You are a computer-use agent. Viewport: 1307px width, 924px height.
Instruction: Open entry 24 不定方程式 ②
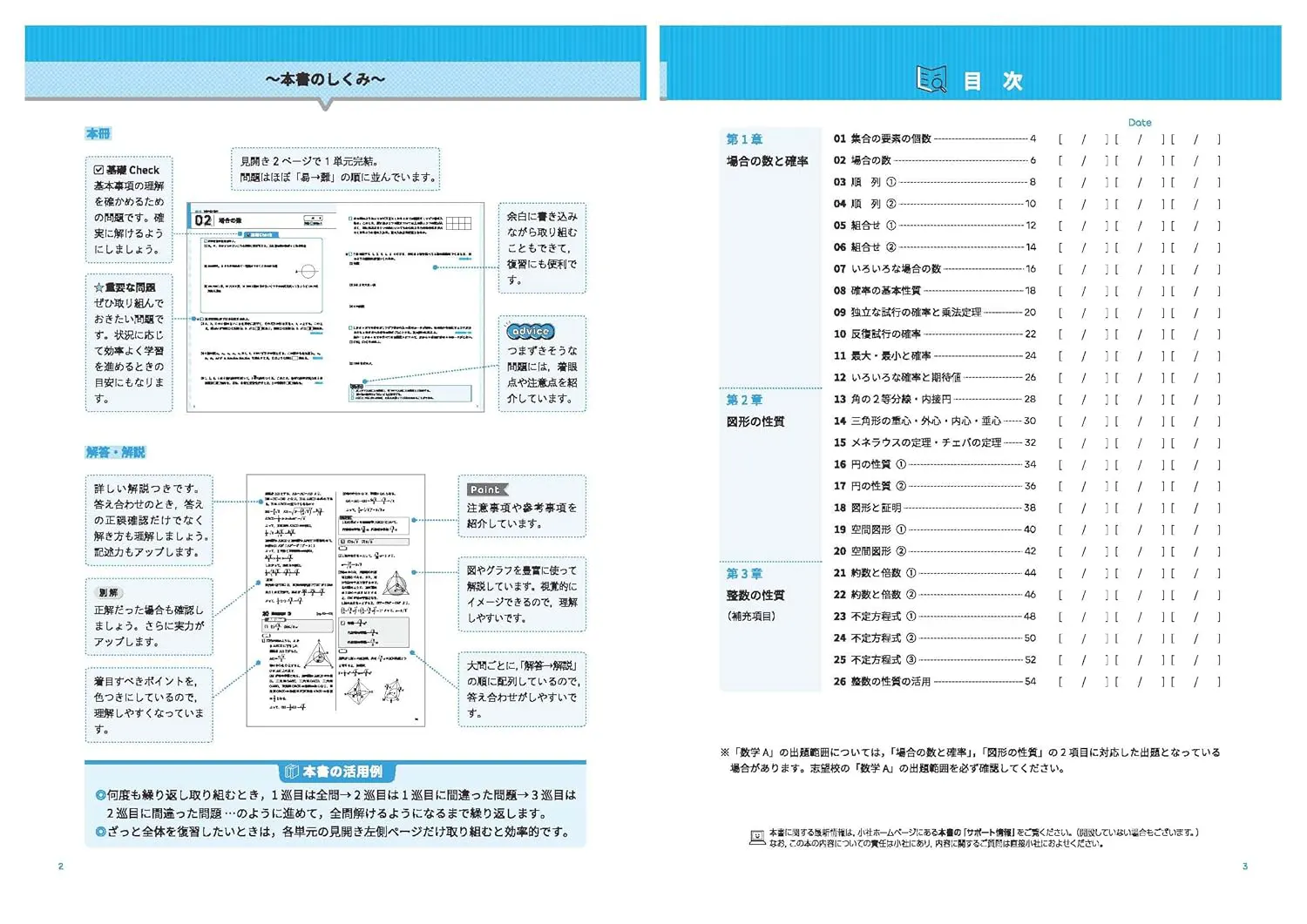(934, 638)
